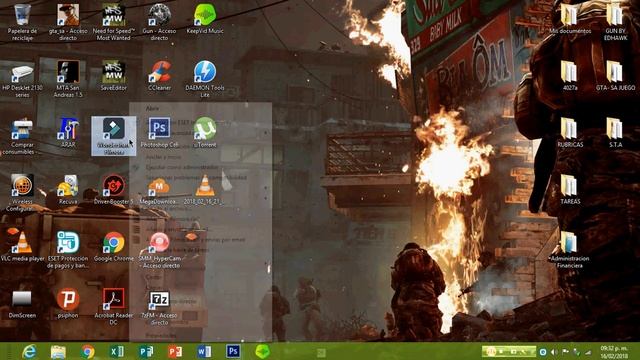
Task: Select the Recuva desktop shortcut
Action: [x=68, y=190]
